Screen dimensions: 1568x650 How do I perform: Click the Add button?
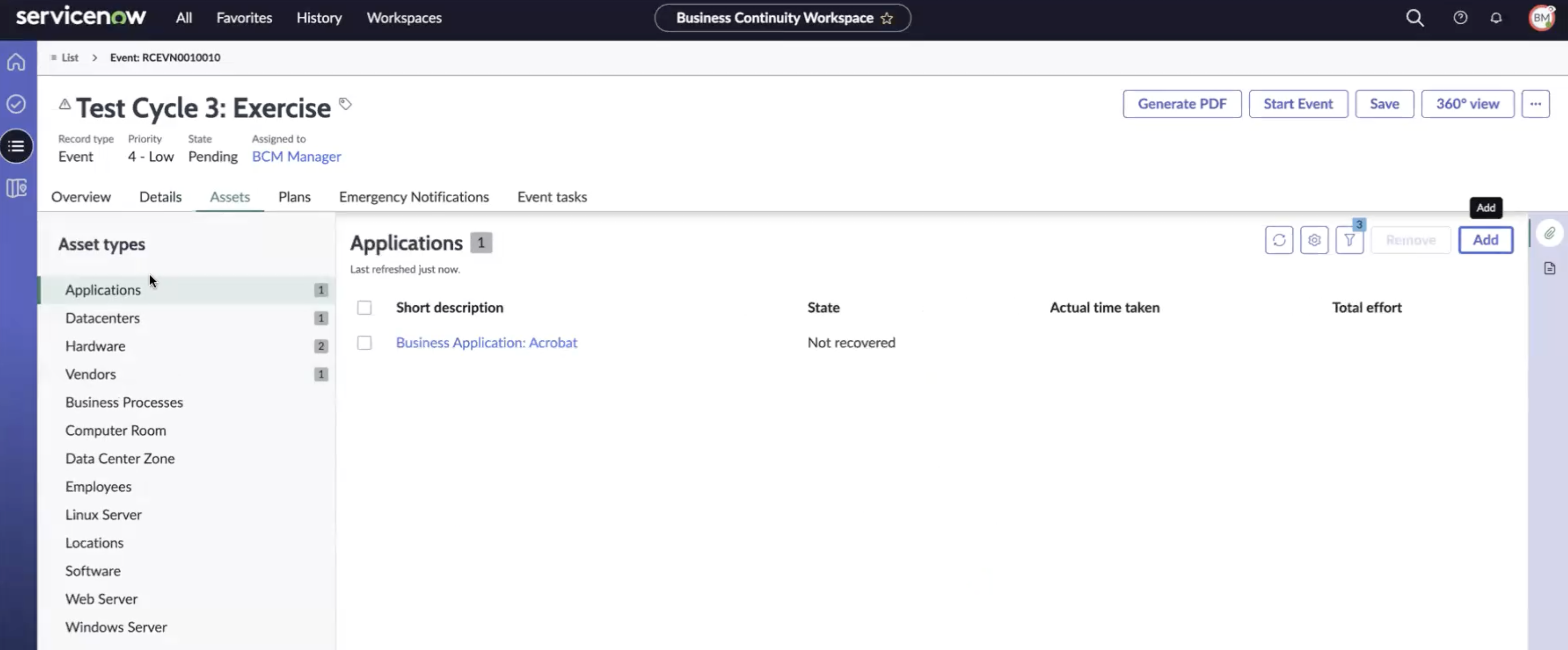[1486, 240]
